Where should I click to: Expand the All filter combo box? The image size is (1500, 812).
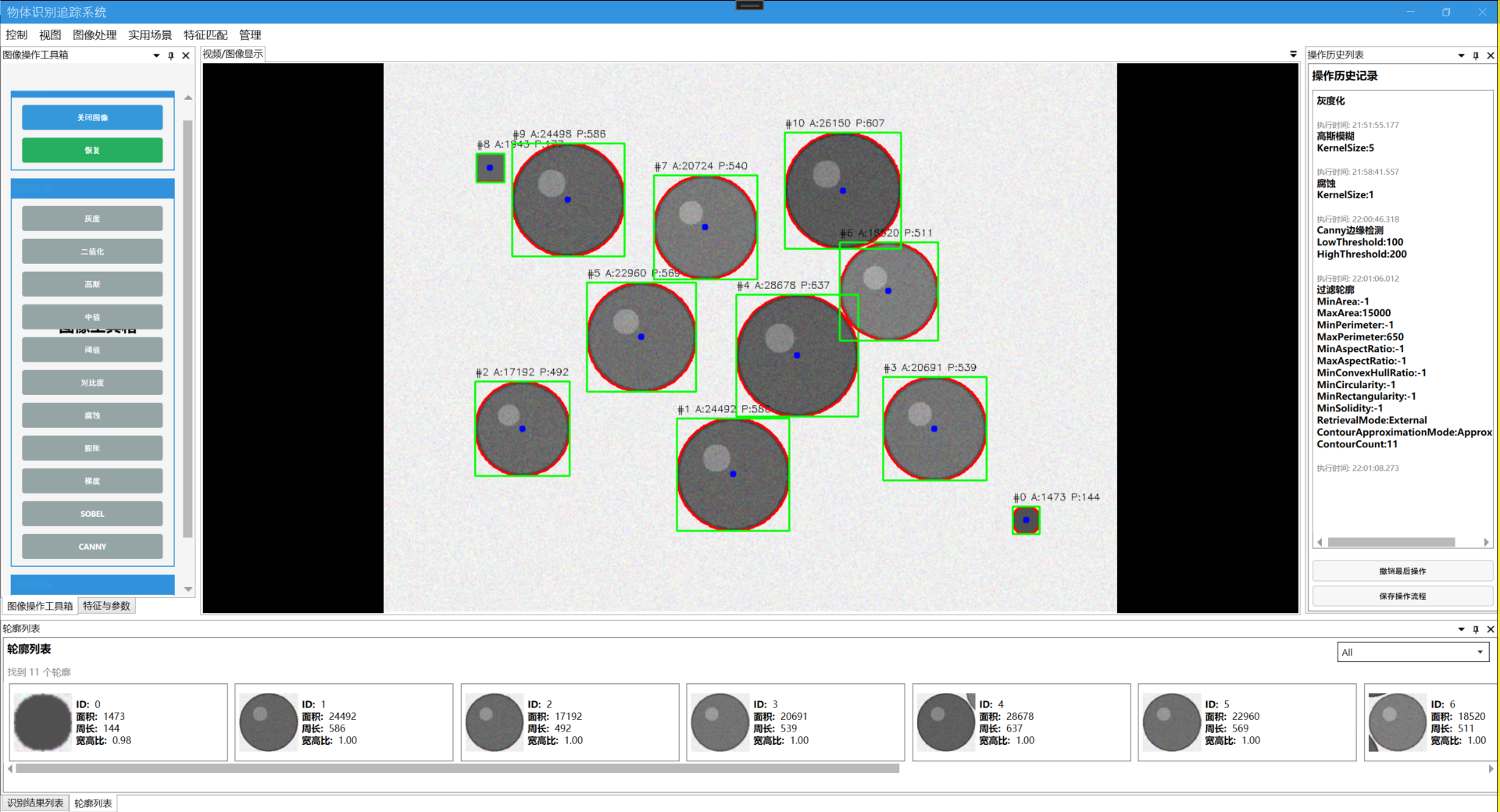click(x=1412, y=652)
